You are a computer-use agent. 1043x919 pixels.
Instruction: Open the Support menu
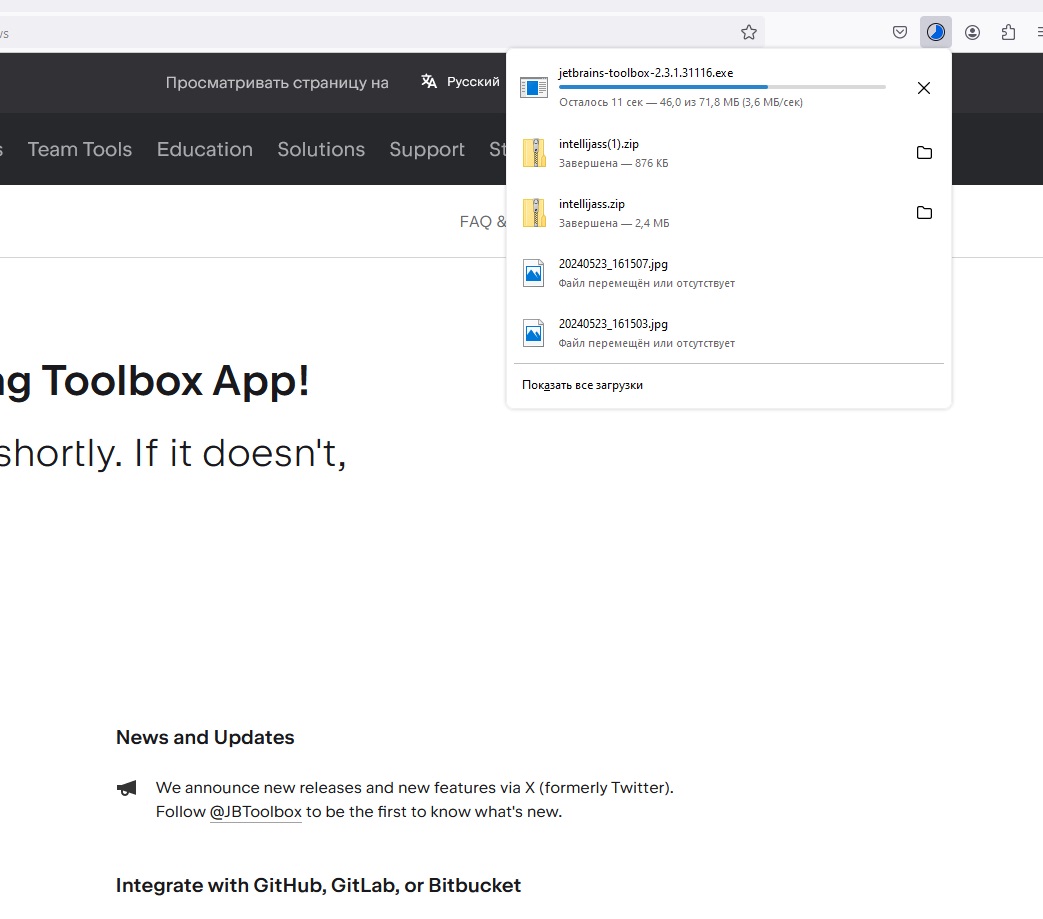[427, 149]
